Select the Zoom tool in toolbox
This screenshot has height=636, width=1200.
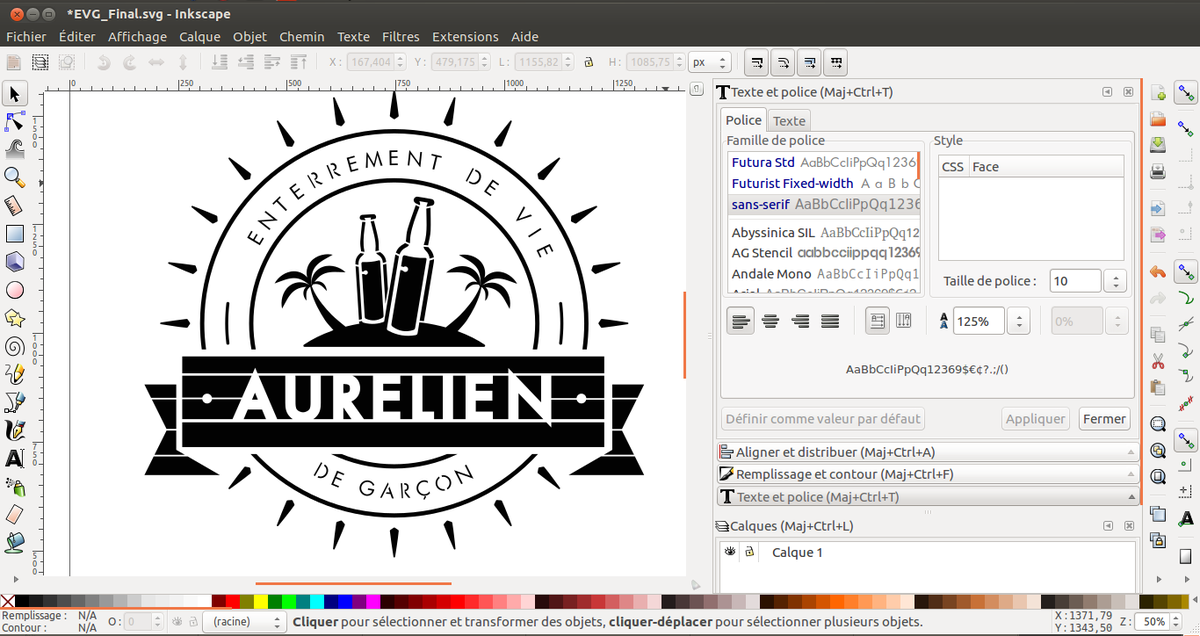tap(15, 178)
